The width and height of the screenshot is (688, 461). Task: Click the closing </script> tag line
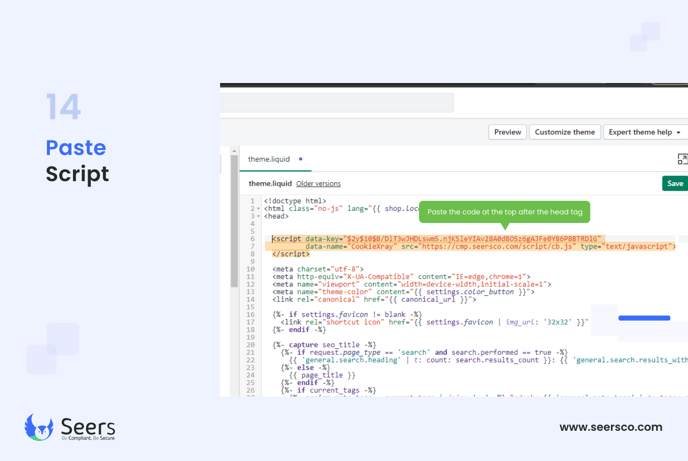pyautogui.click(x=290, y=254)
